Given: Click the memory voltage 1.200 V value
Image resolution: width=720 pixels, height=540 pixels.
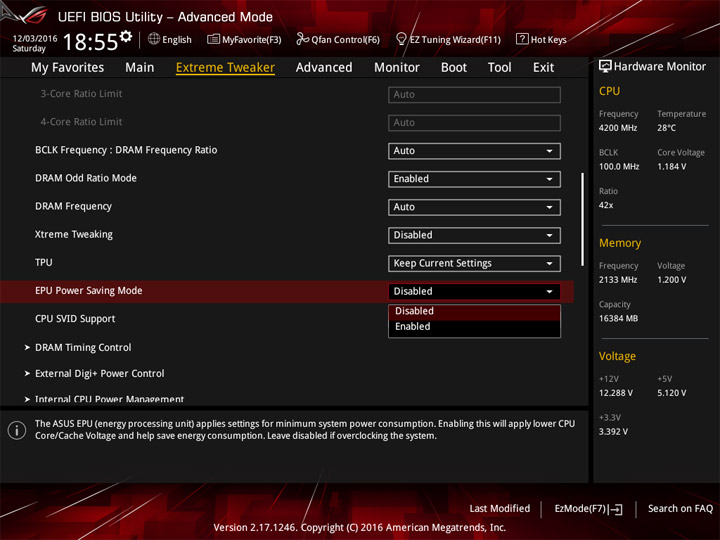Looking at the screenshot, I should tap(672, 280).
